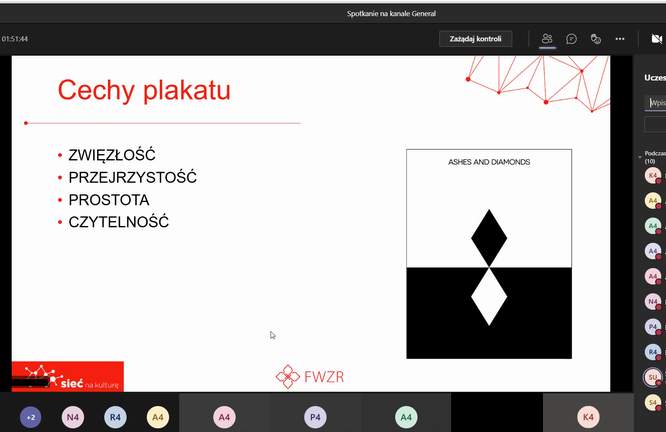Click the Cechy plakatu slide title
Screen dimensions: 666x432
coord(144,90)
